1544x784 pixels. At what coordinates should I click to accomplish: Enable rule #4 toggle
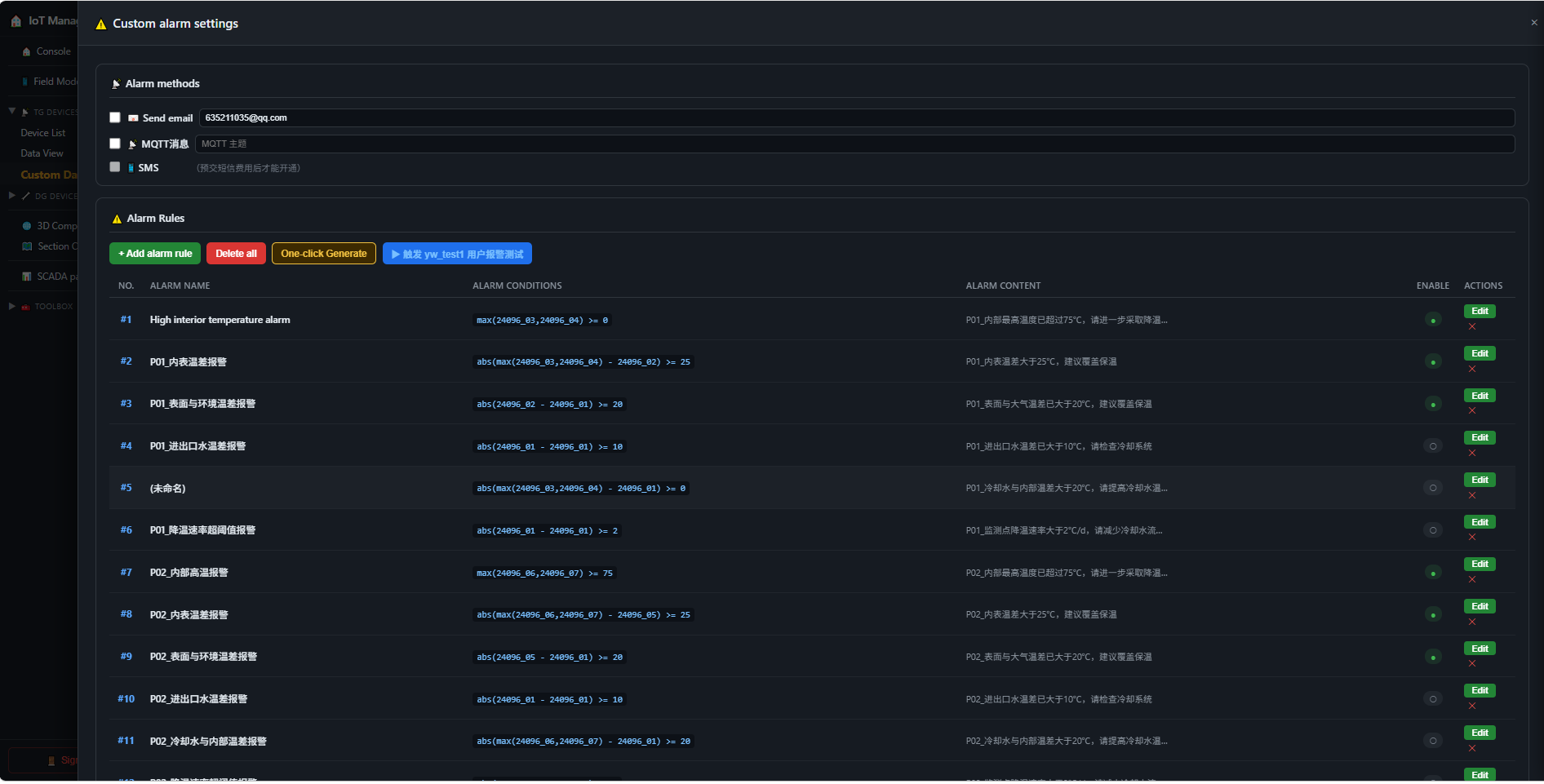(x=1433, y=446)
